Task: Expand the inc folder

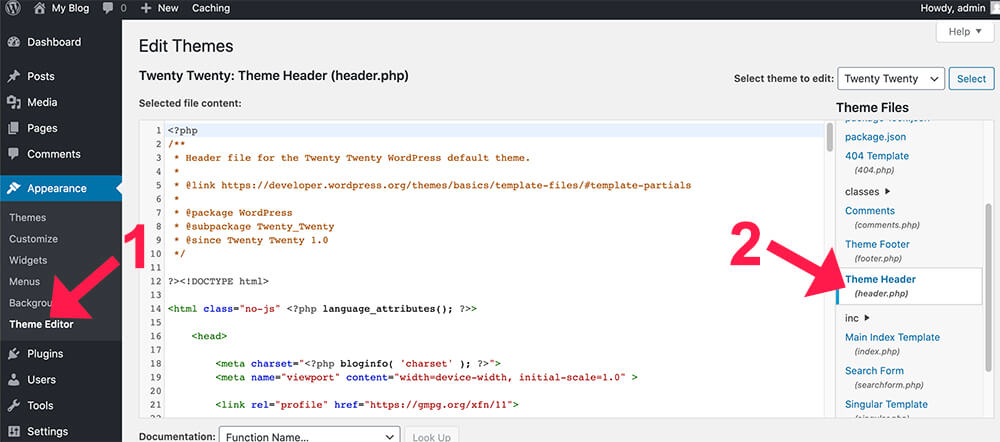Action: coord(857,318)
